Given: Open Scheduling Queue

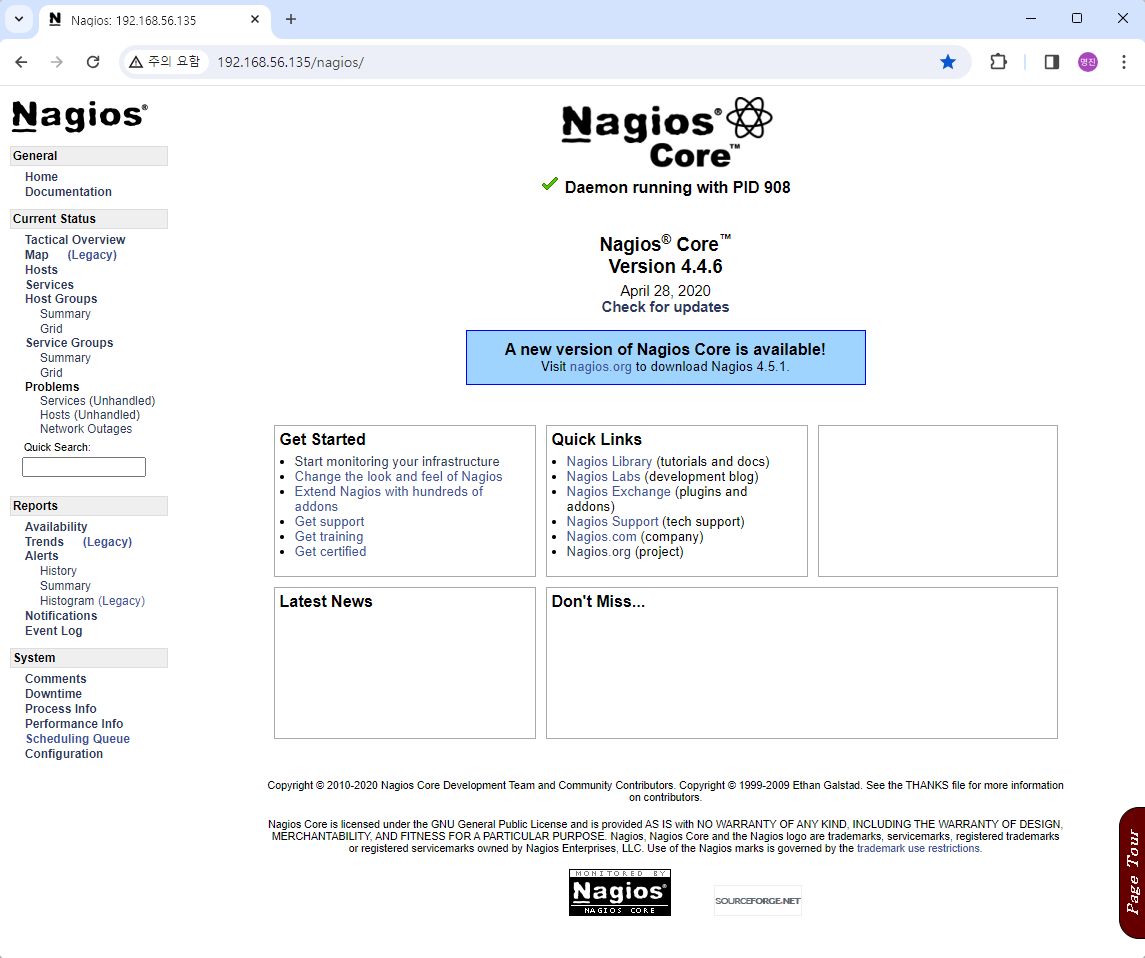Looking at the screenshot, I should 77,738.
